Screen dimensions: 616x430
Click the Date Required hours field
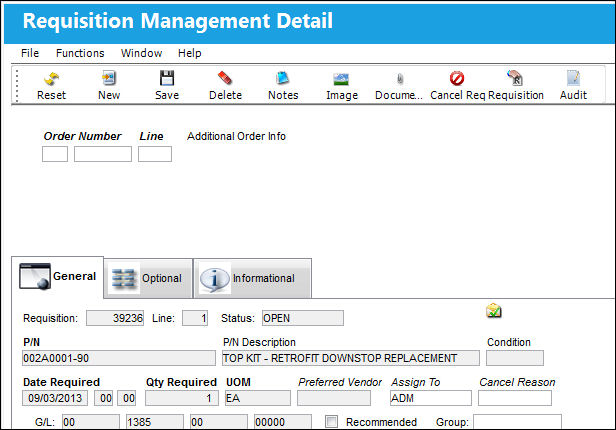[x=103, y=398]
